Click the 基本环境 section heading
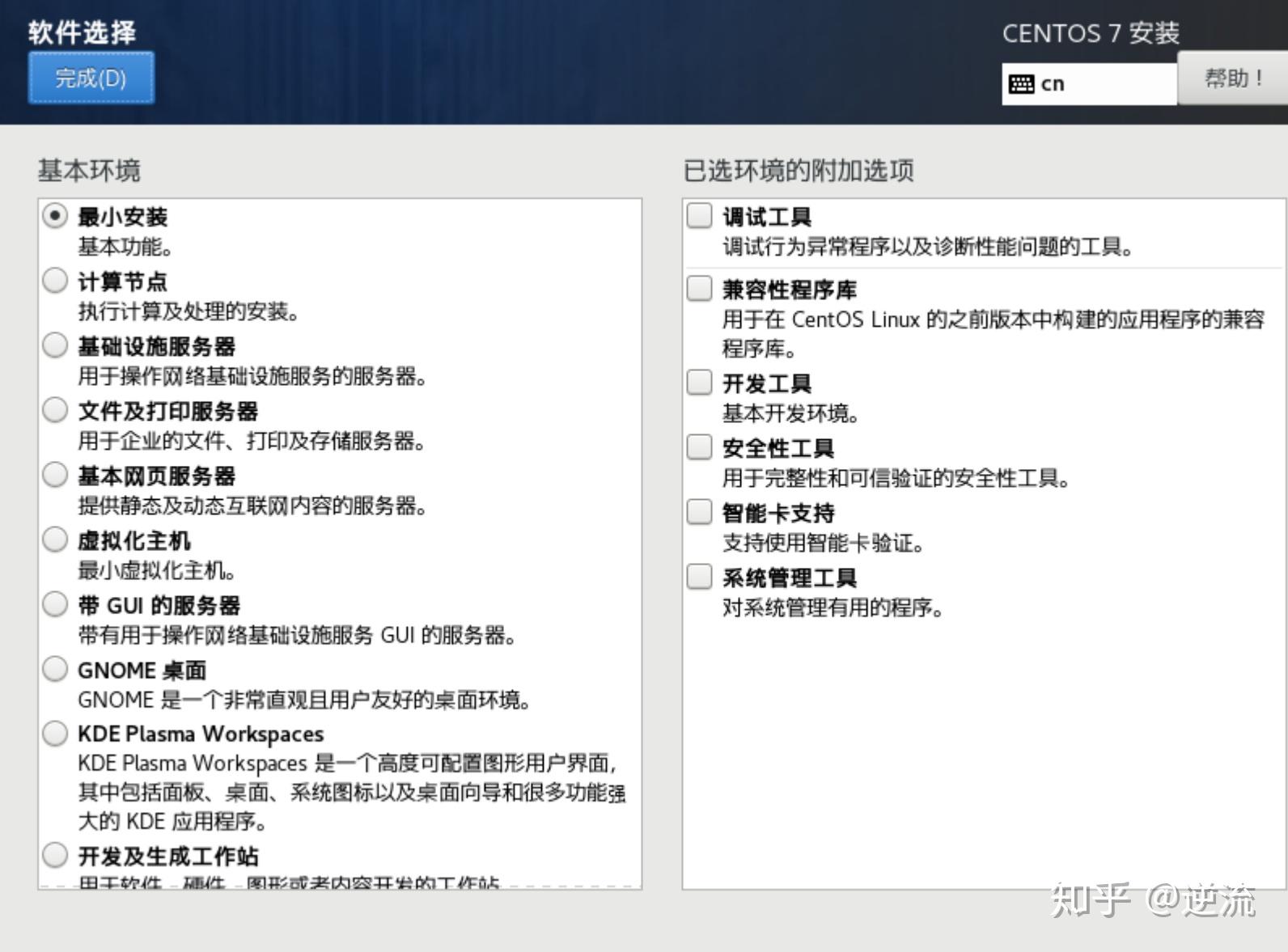Viewport: 1288px width, 952px height. pyautogui.click(x=89, y=171)
